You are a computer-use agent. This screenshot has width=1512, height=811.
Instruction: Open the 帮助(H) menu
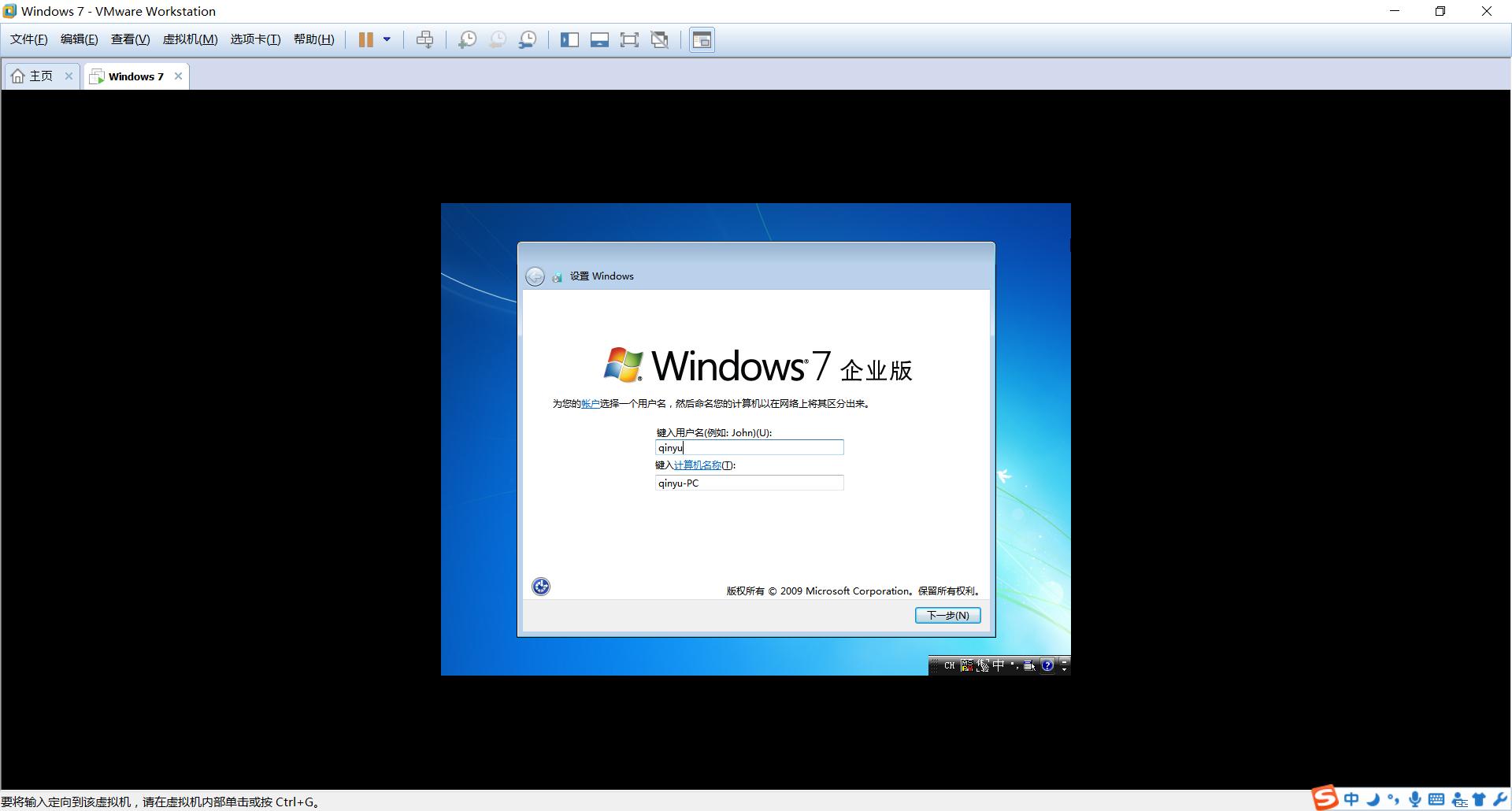click(313, 39)
